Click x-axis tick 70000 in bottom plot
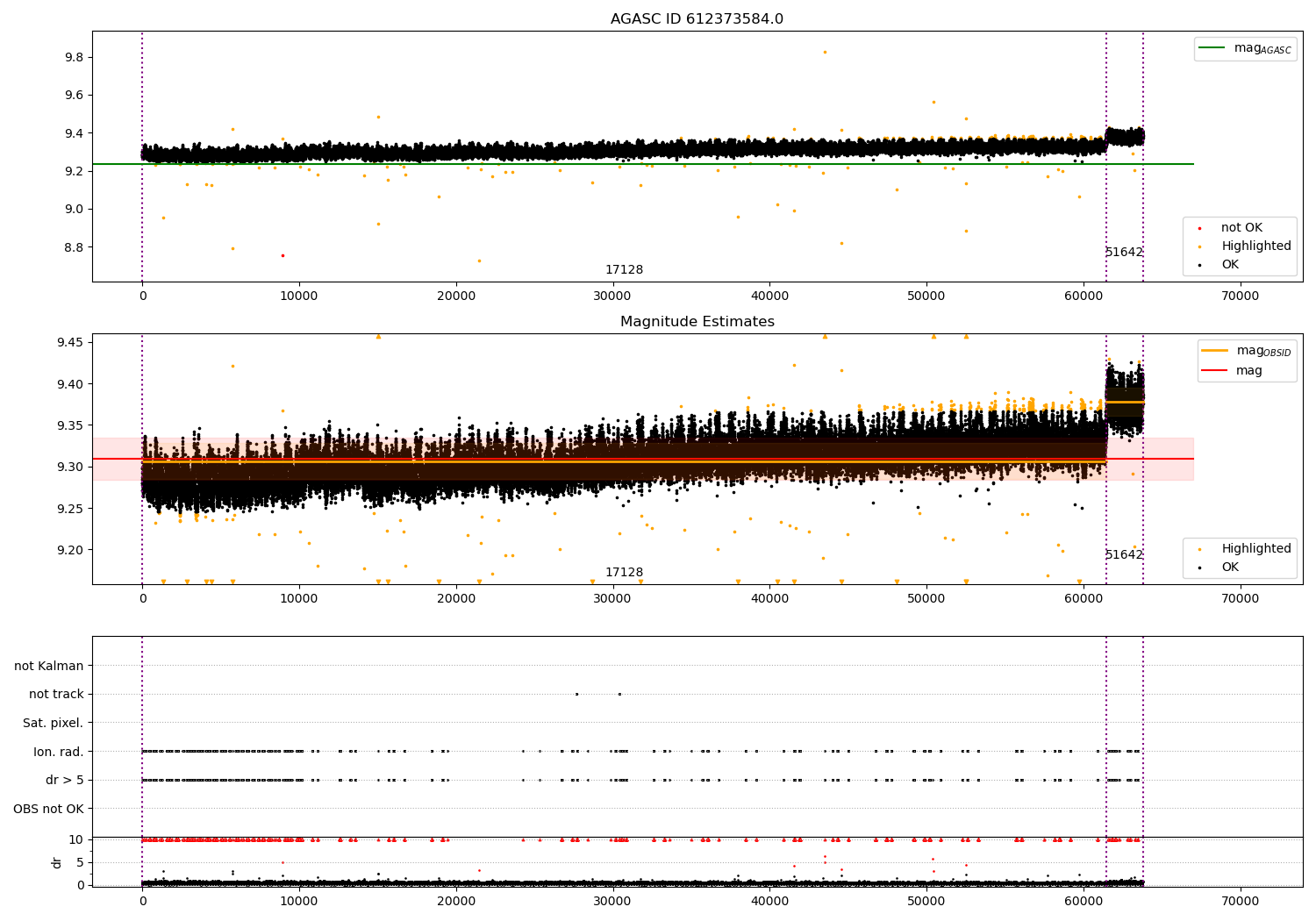 point(1240,901)
